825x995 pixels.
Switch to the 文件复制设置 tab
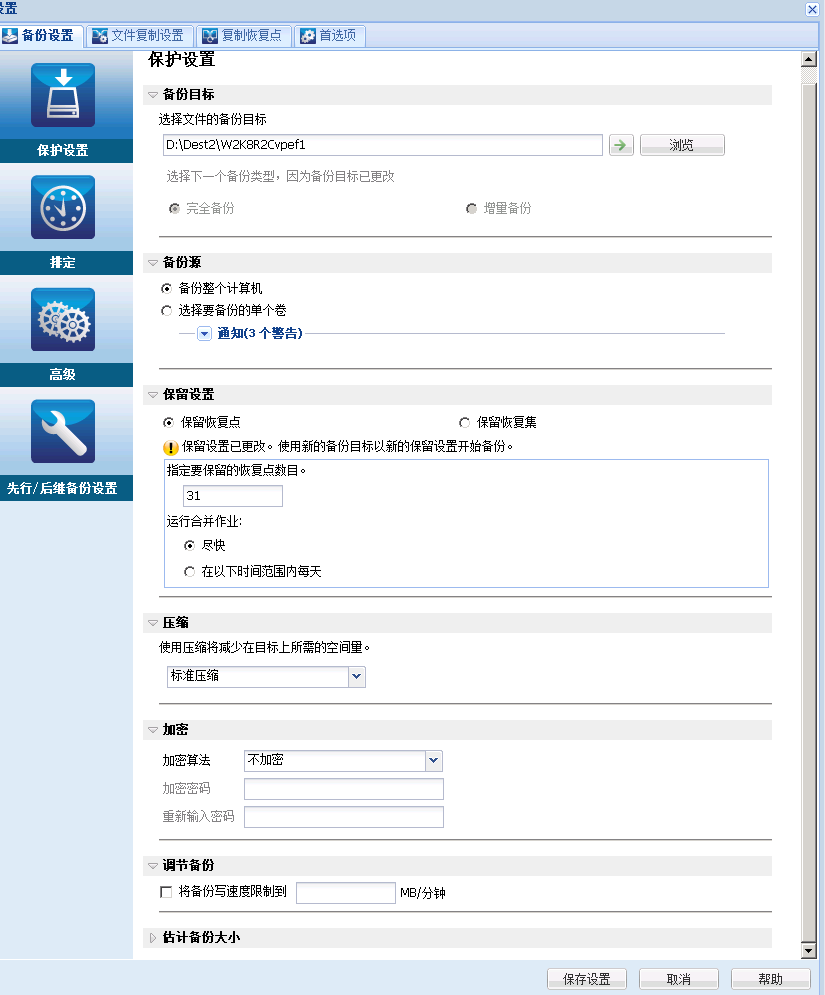click(x=139, y=35)
